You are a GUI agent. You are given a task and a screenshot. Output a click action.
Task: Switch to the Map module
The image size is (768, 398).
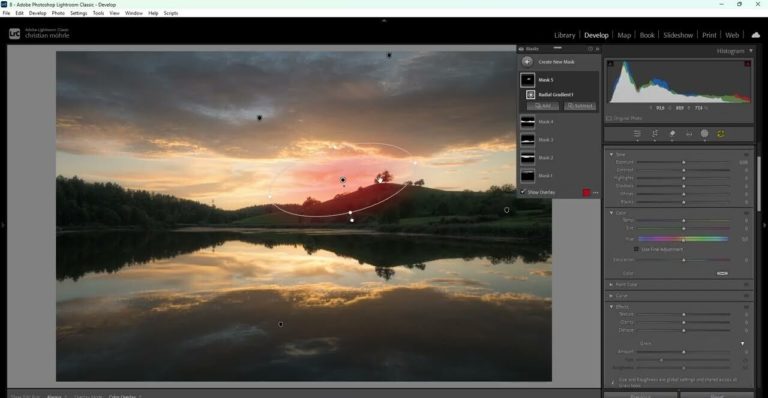pyautogui.click(x=624, y=35)
